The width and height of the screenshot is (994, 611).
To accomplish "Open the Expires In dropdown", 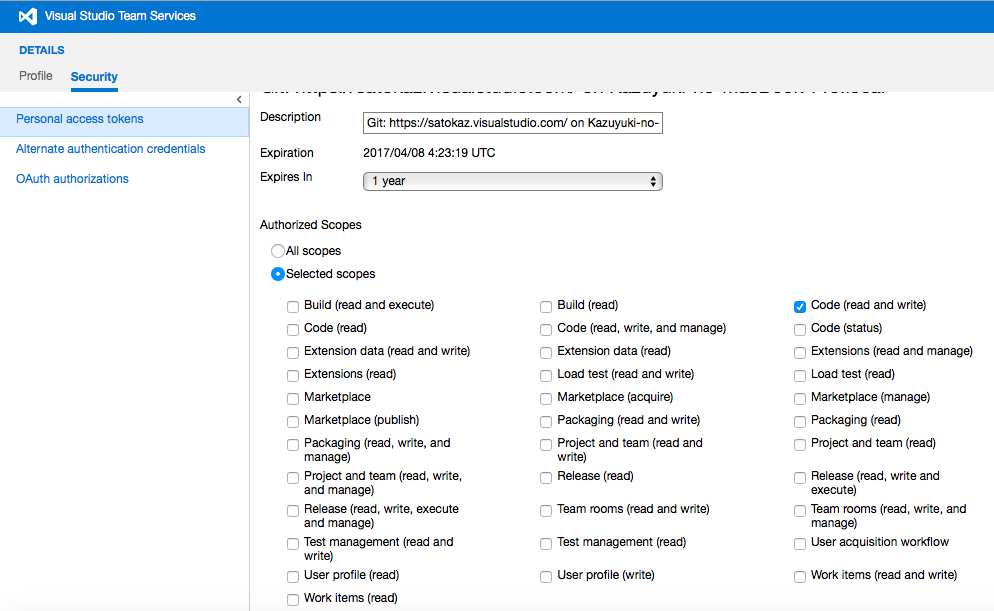I will pos(512,181).
